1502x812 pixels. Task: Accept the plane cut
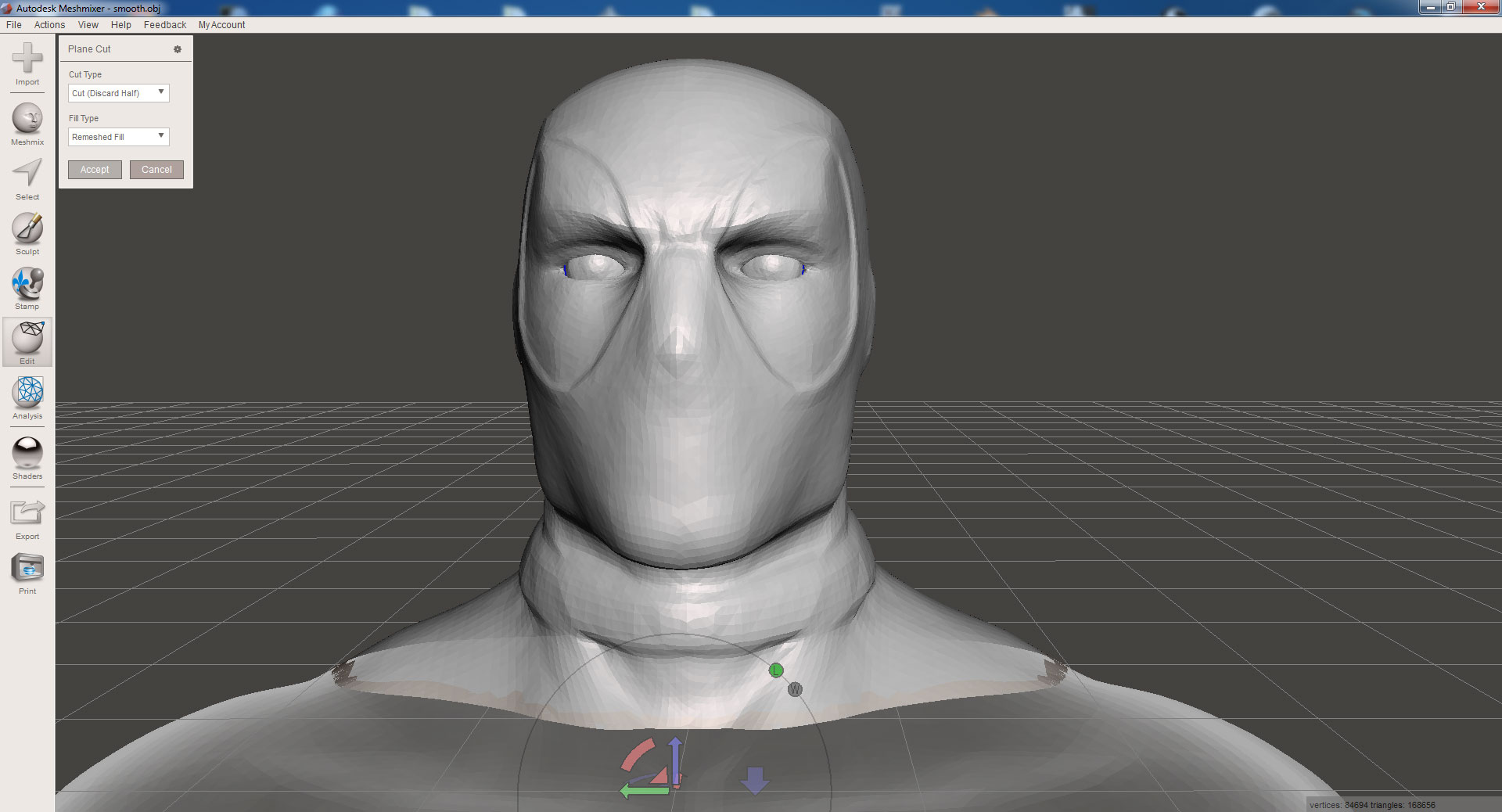95,170
